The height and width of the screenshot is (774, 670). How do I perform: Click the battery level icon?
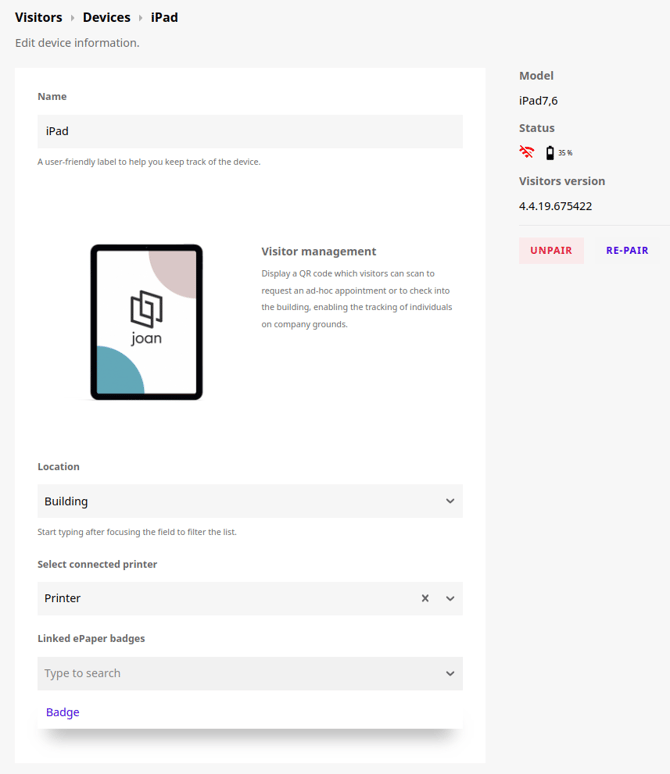click(x=550, y=153)
